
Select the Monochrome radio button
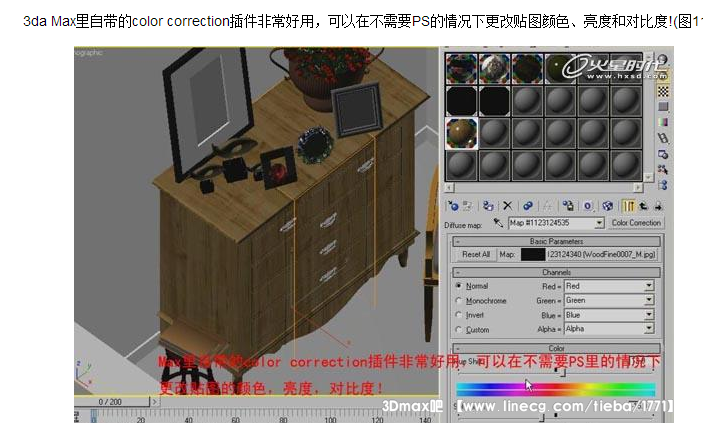458,300
